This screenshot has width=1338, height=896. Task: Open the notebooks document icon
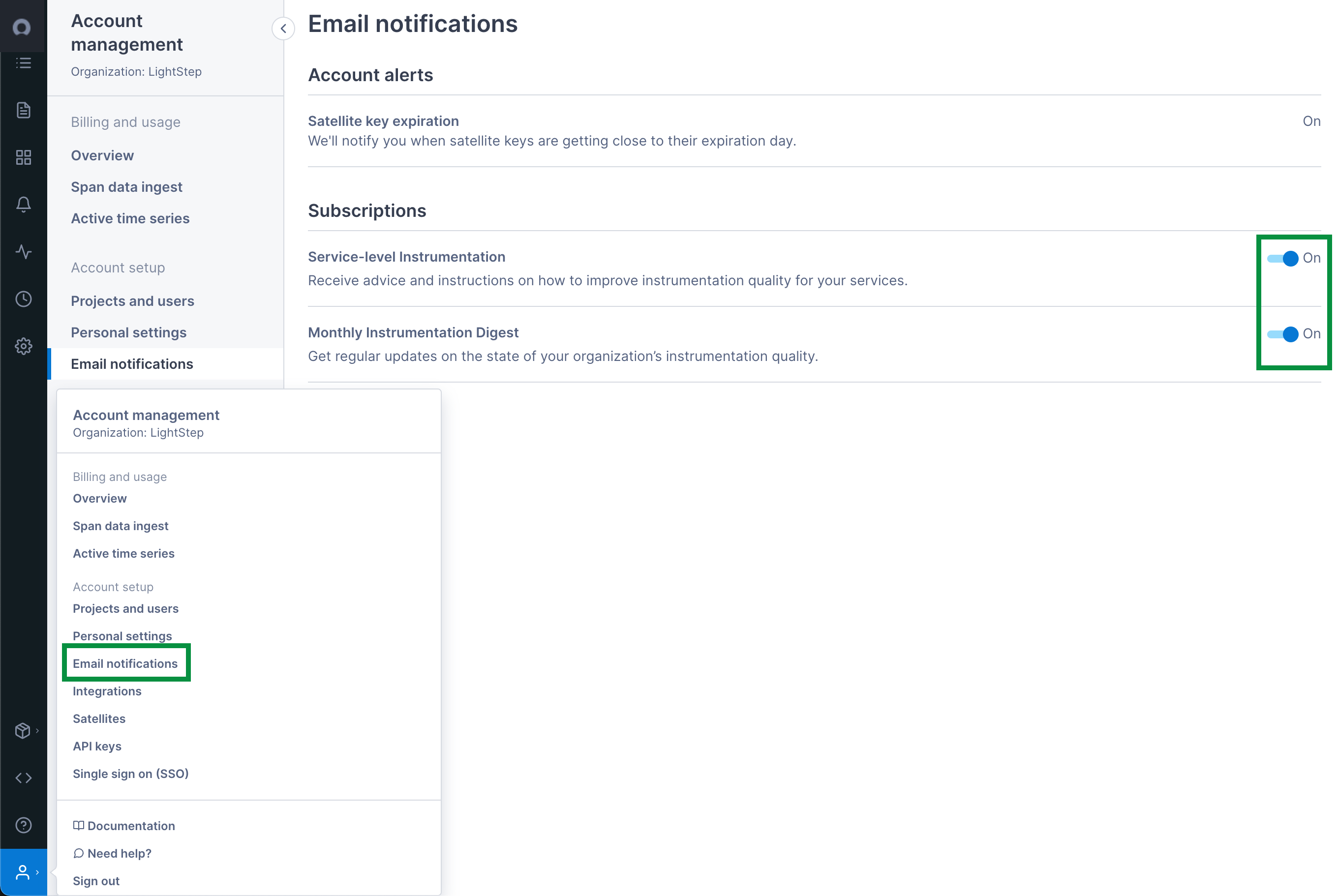pos(24,110)
